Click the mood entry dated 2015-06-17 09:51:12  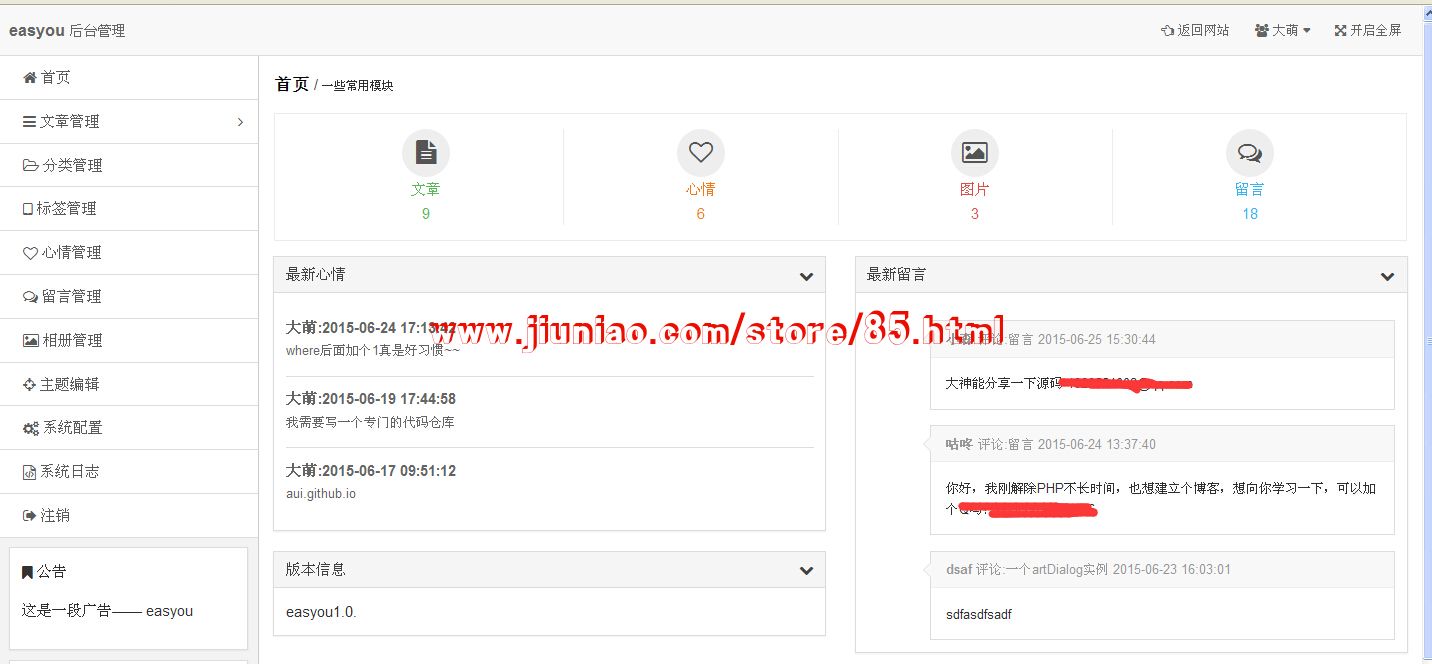pyautogui.click(x=371, y=471)
